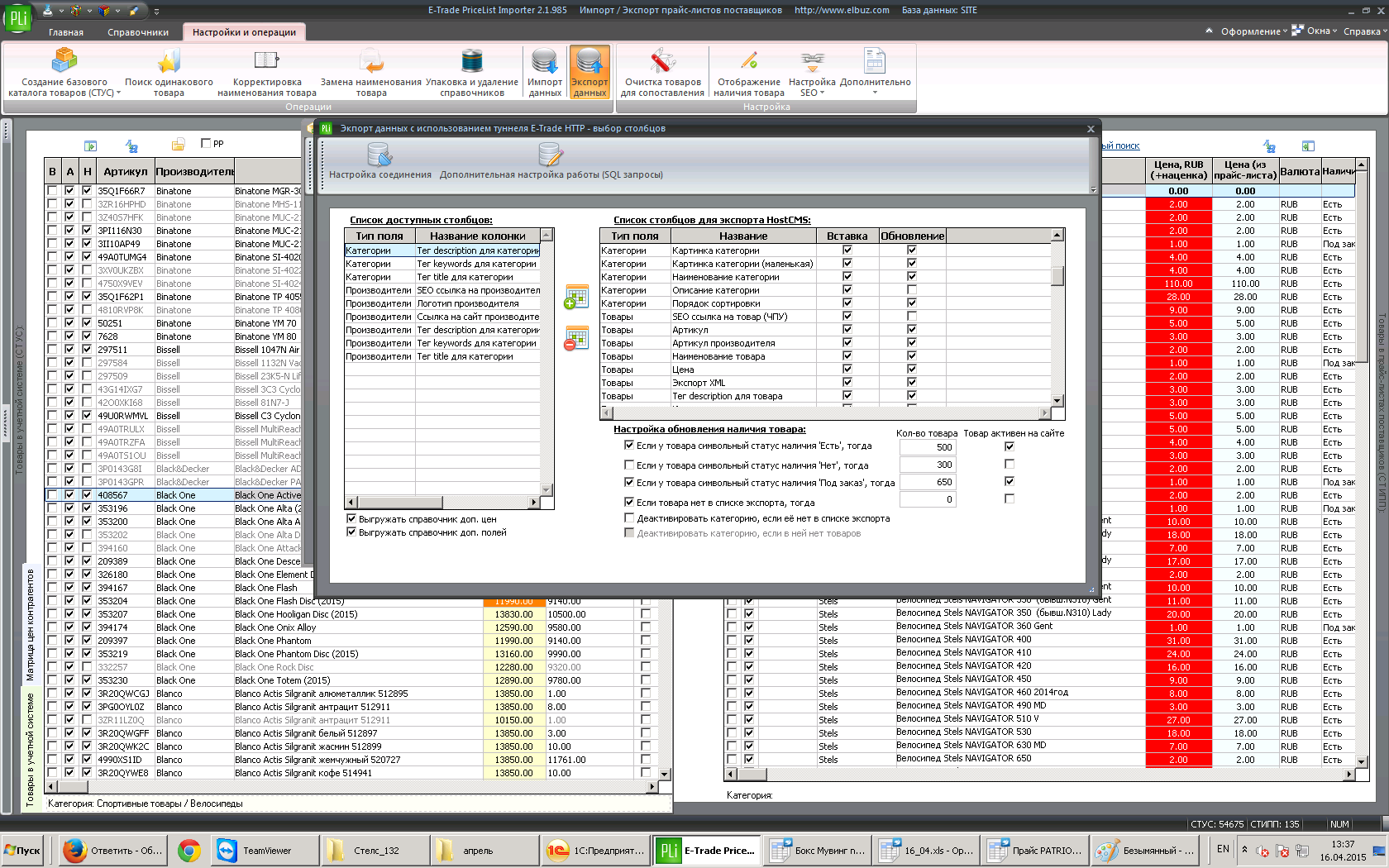Image resolution: width=1389 pixels, height=868 pixels.
Task: Toggle the 'Нет' availability status rule checkbox
Action: click(629, 465)
